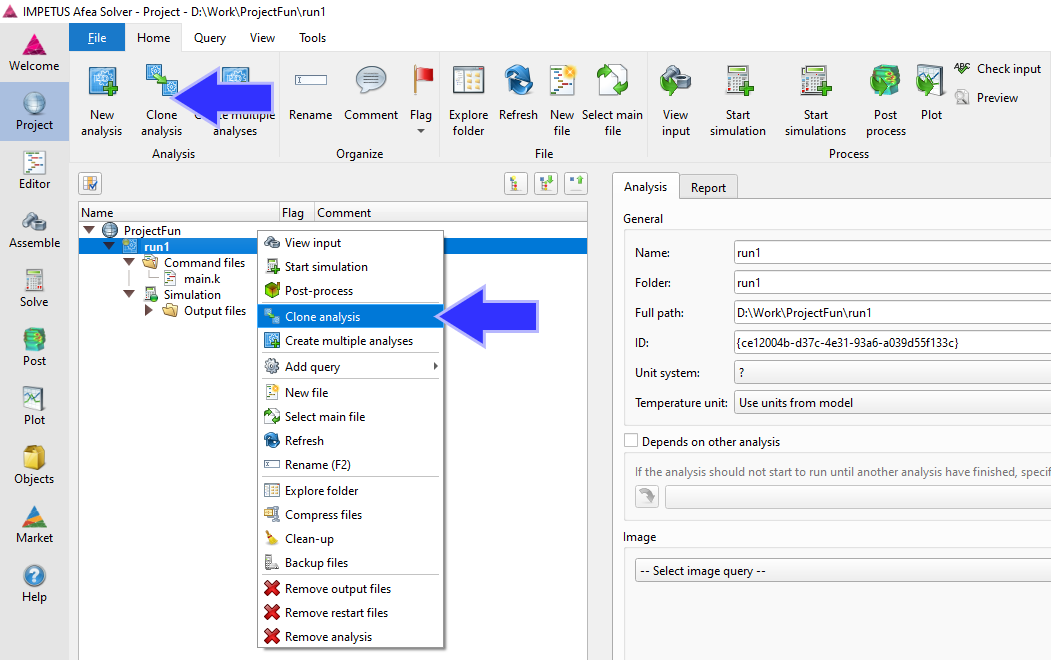The image size is (1051, 662).
Task: Choose Compress files from context menu
Action: tap(351, 515)
